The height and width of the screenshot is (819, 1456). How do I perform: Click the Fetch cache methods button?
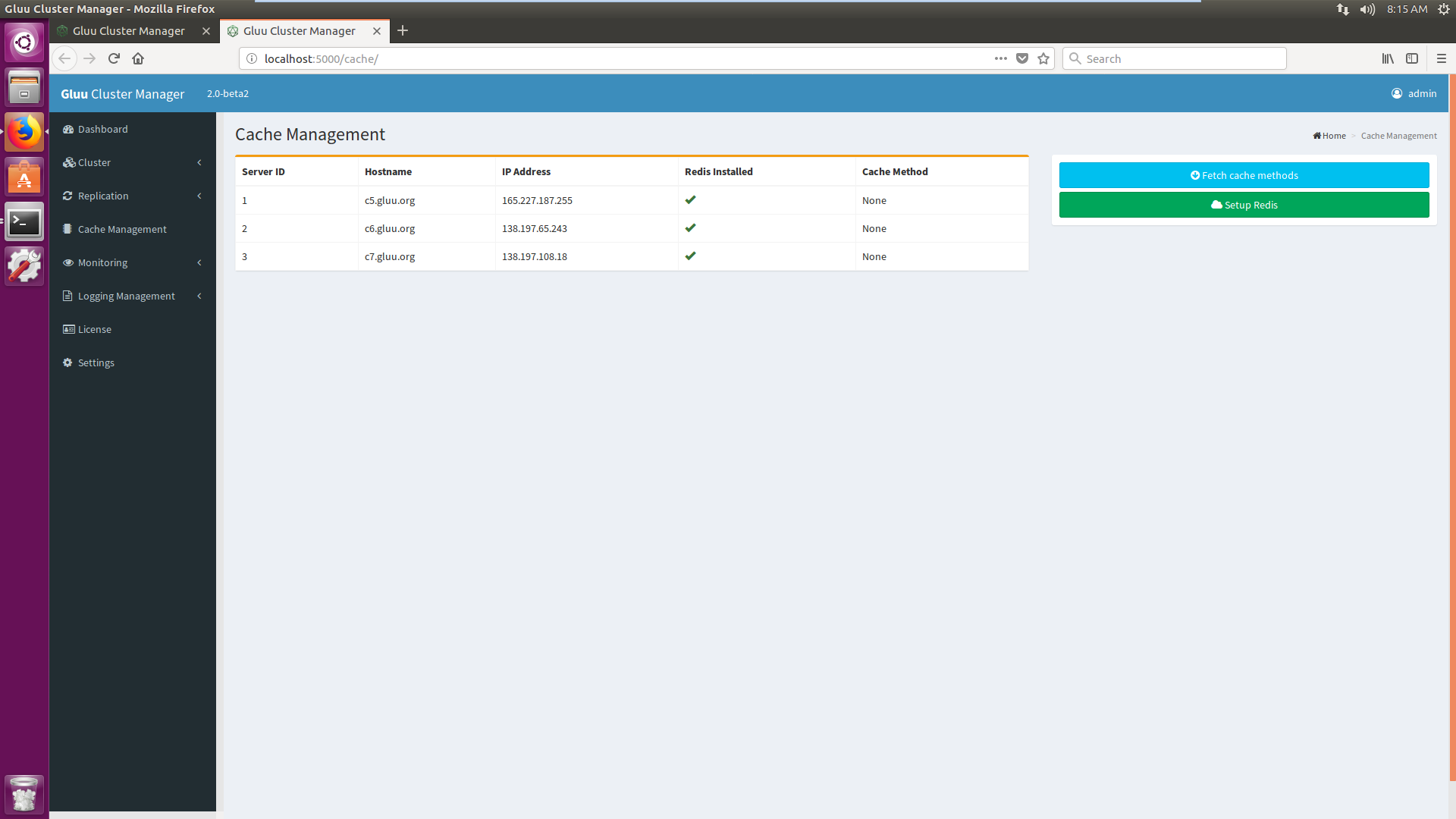tap(1244, 175)
